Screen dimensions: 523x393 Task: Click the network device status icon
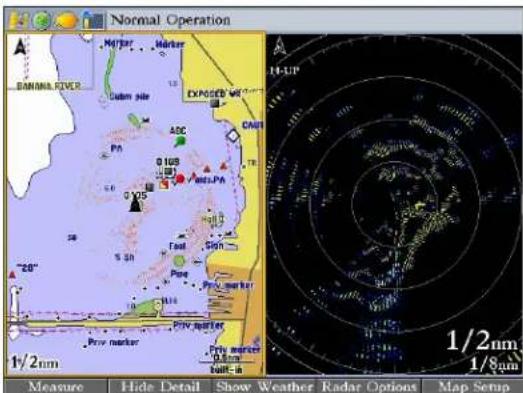point(93,20)
